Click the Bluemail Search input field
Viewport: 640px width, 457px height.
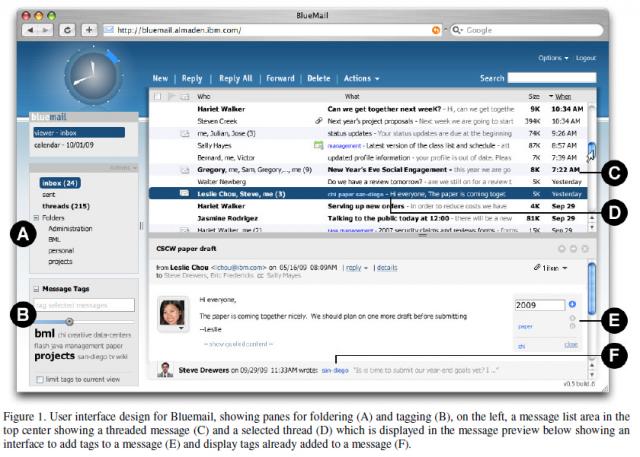point(551,78)
